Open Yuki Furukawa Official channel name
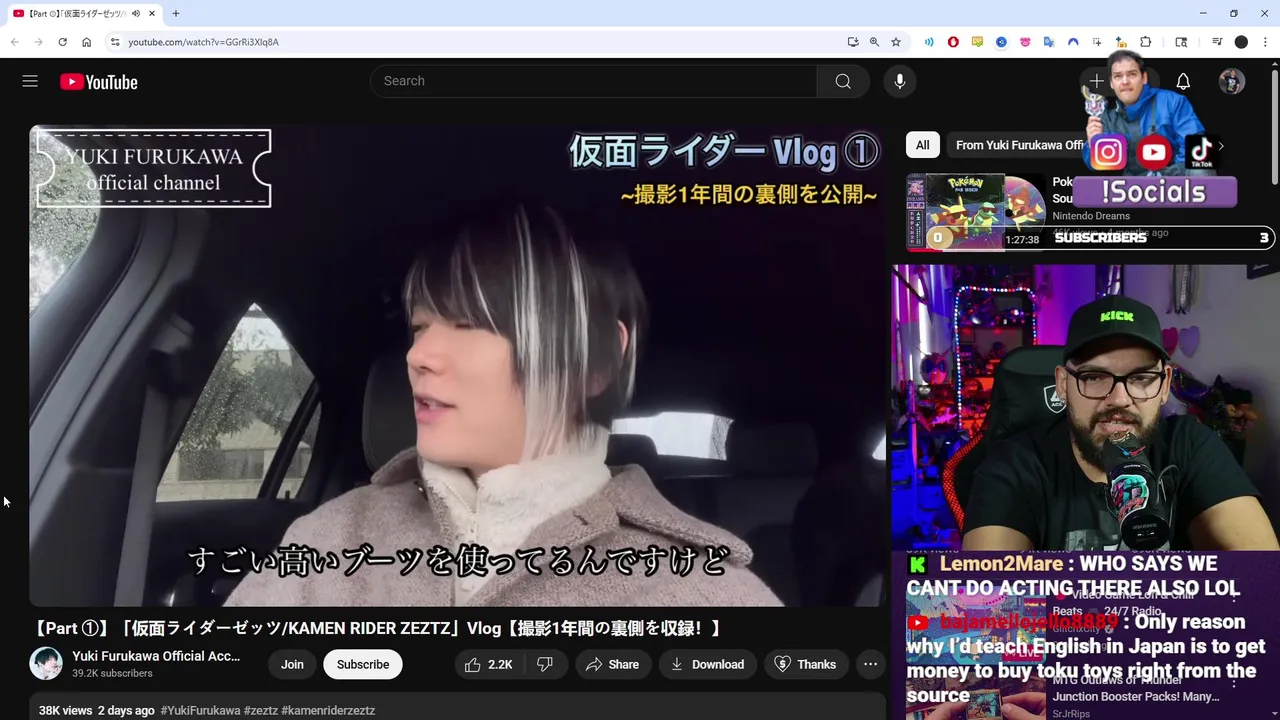This screenshot has width=1280, height=720. click(x=156, y=656)
